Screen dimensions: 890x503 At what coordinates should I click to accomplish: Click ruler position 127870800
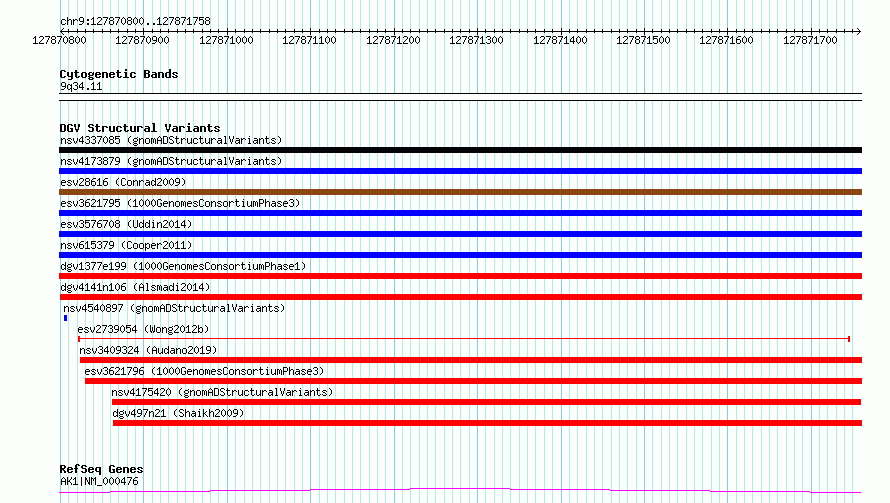(60, 40)
